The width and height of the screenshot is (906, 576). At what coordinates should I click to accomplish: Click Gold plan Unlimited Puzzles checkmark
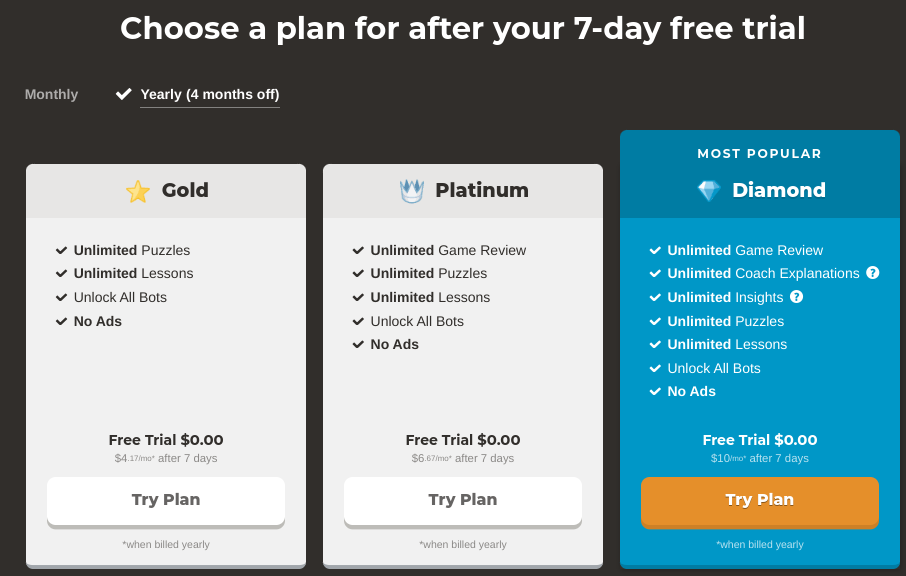[x=61, y=250]
